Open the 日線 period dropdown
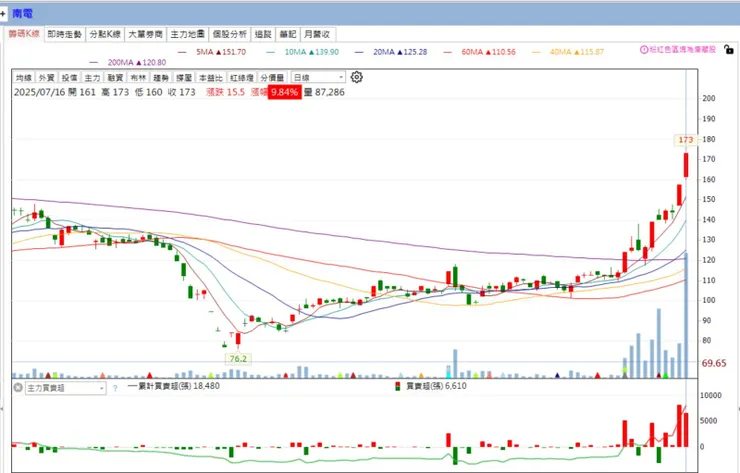Screen dimensions: 740x473 pos(319,77)
